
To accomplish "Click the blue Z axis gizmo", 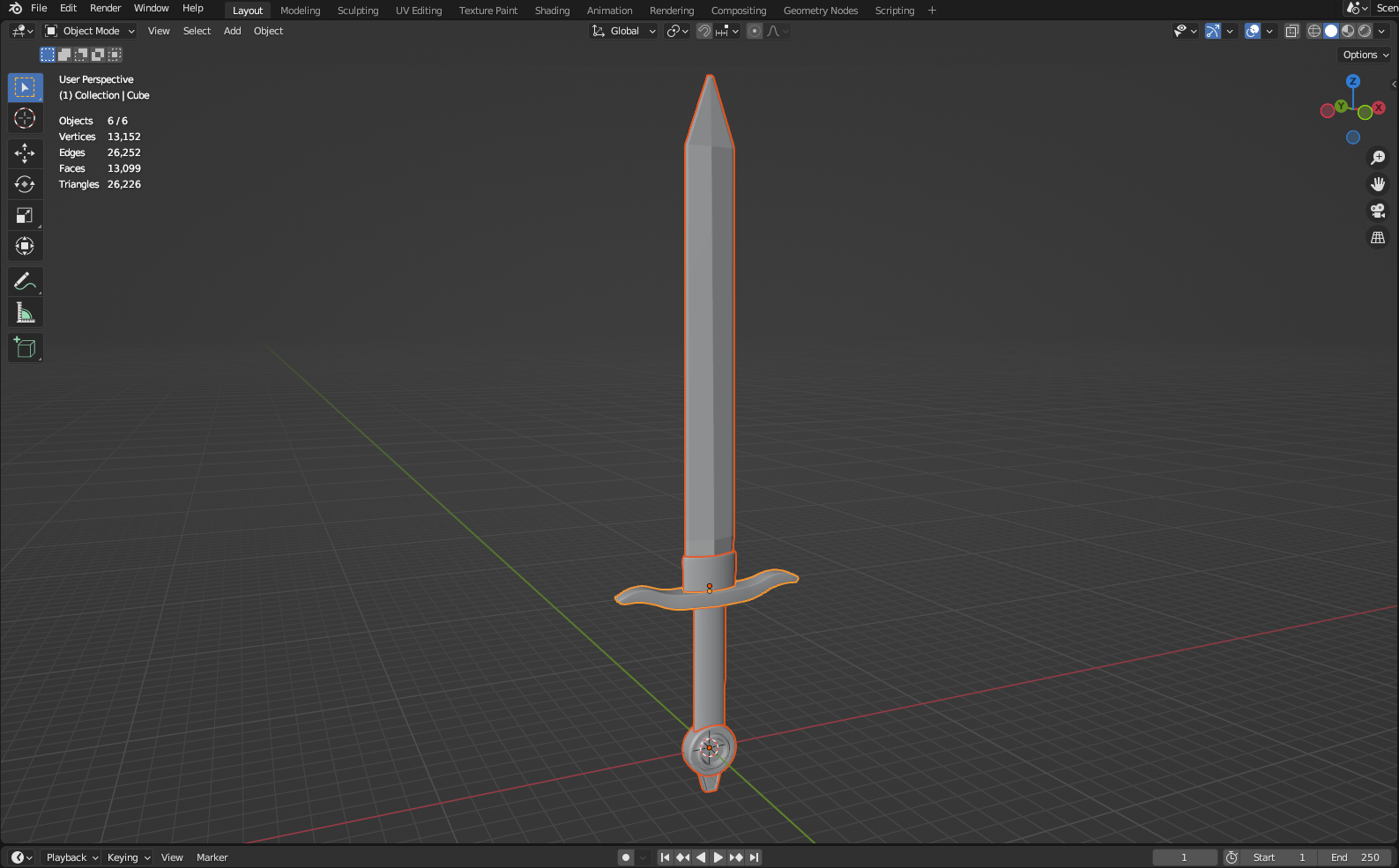I will 1353,81.
